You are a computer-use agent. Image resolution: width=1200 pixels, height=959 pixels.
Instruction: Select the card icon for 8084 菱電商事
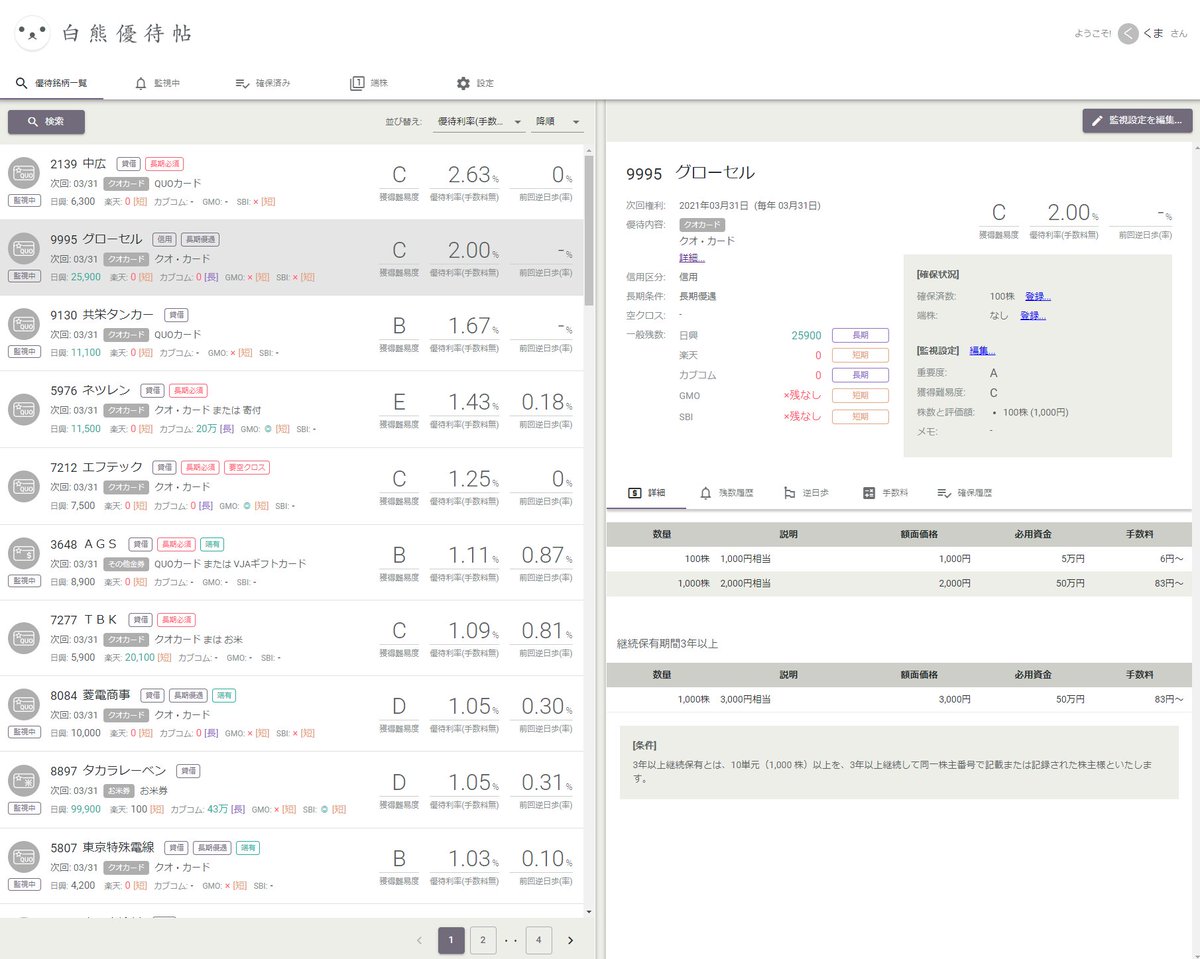[x=23, y=703]
